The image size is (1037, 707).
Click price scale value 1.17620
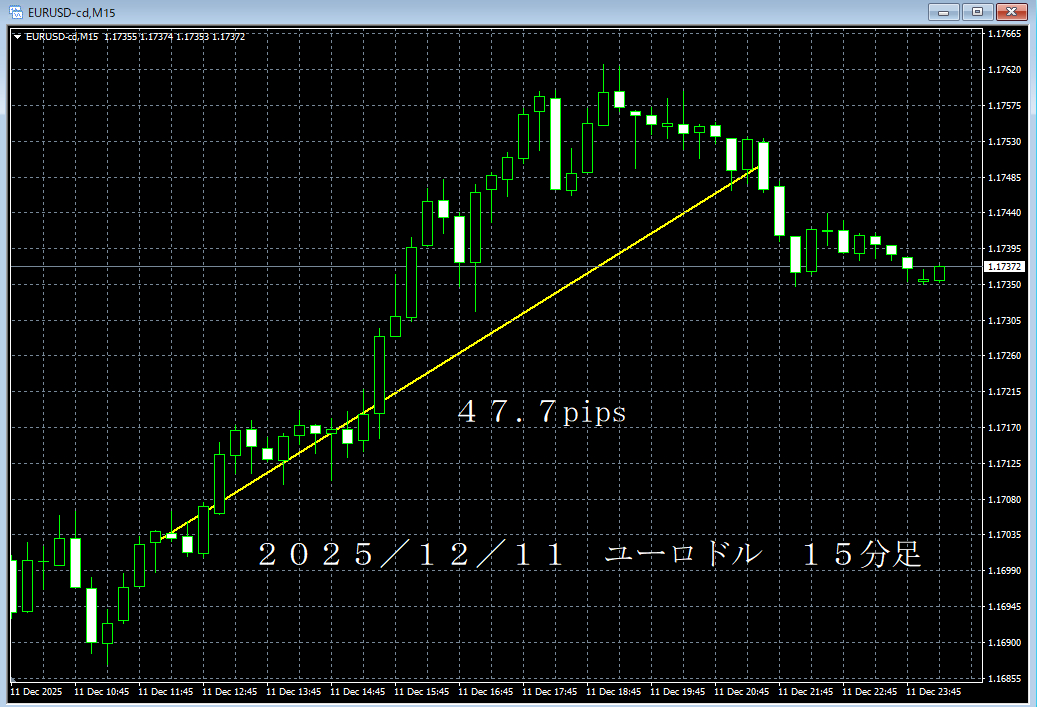1004,69
